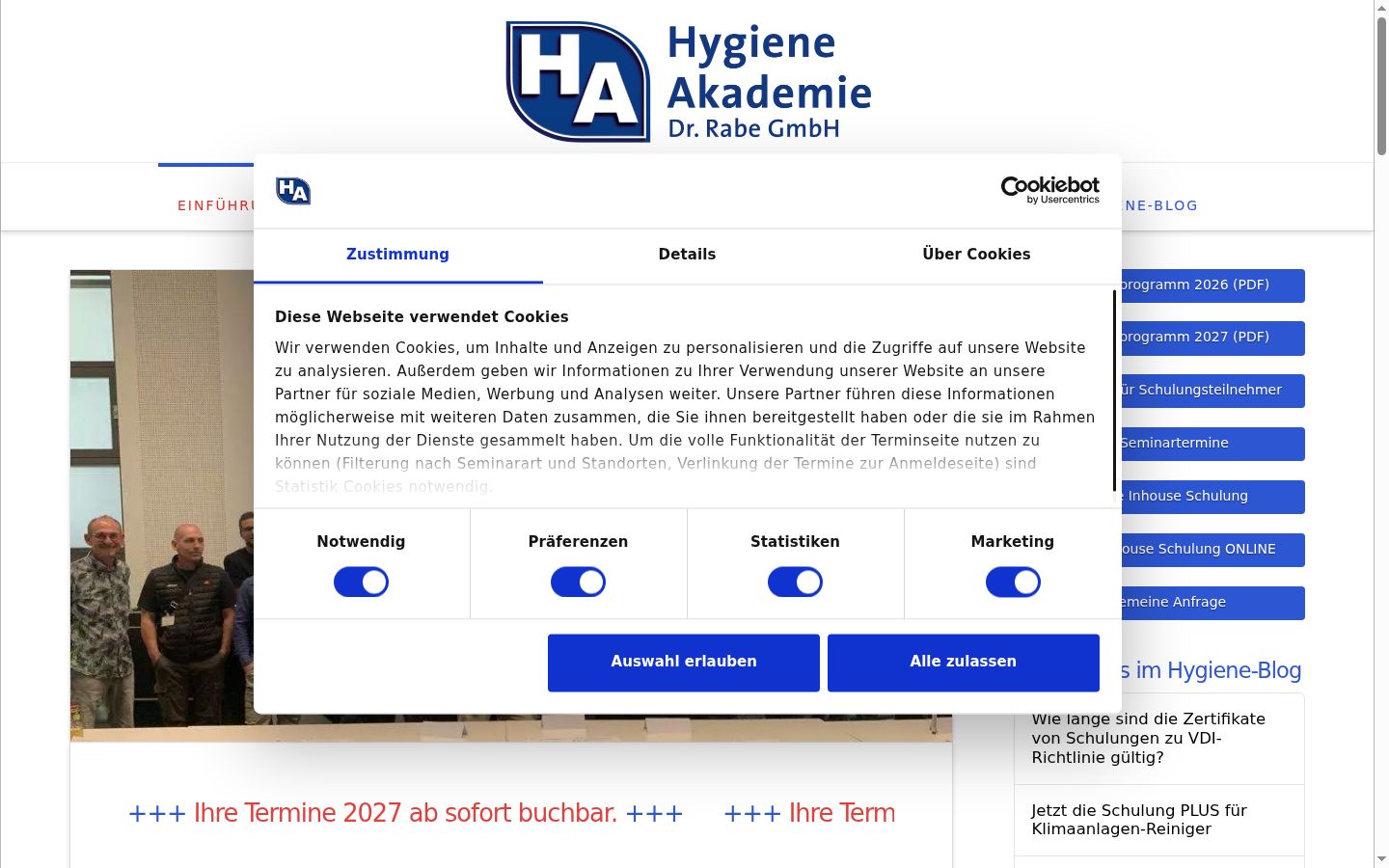This screenshot has height=868, width=1389.
Task: Click the 'Ihre Termine 2027 ab sofort buchbar' ticker
Action: click(405, 813)
